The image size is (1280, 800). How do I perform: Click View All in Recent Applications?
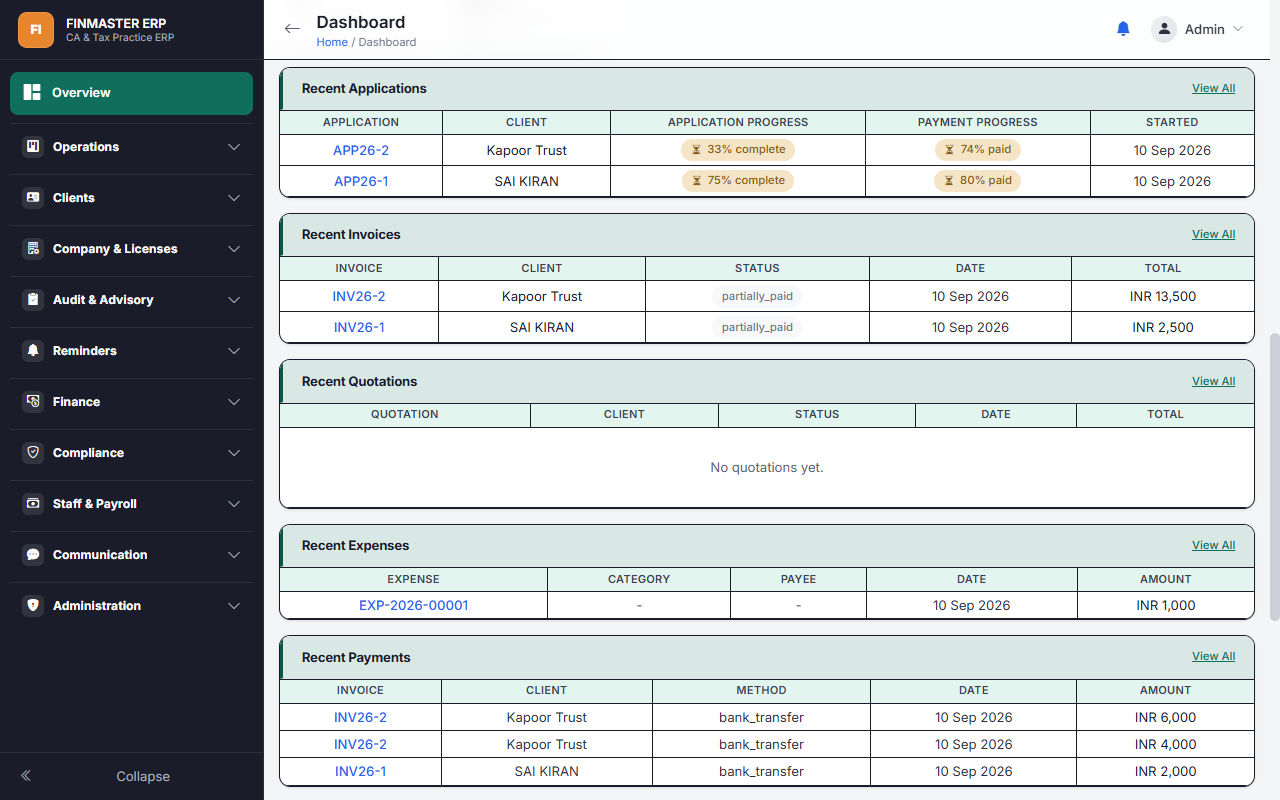coord(1213,88)
